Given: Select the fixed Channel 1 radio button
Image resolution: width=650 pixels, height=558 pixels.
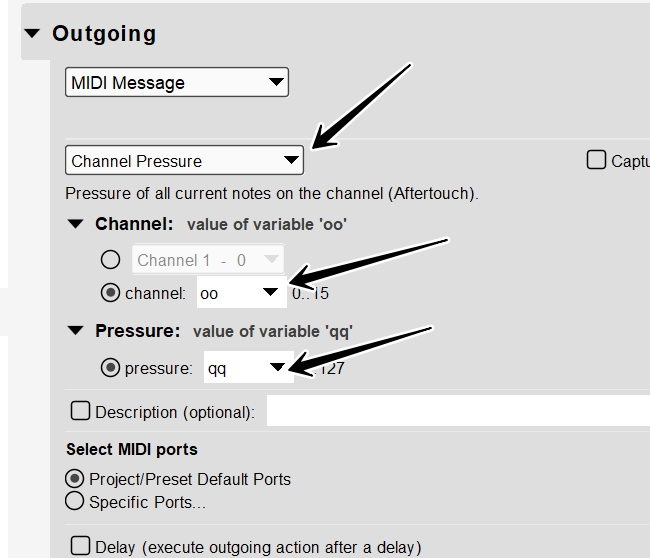Looking at the screenshot, I should pos(111,260).
